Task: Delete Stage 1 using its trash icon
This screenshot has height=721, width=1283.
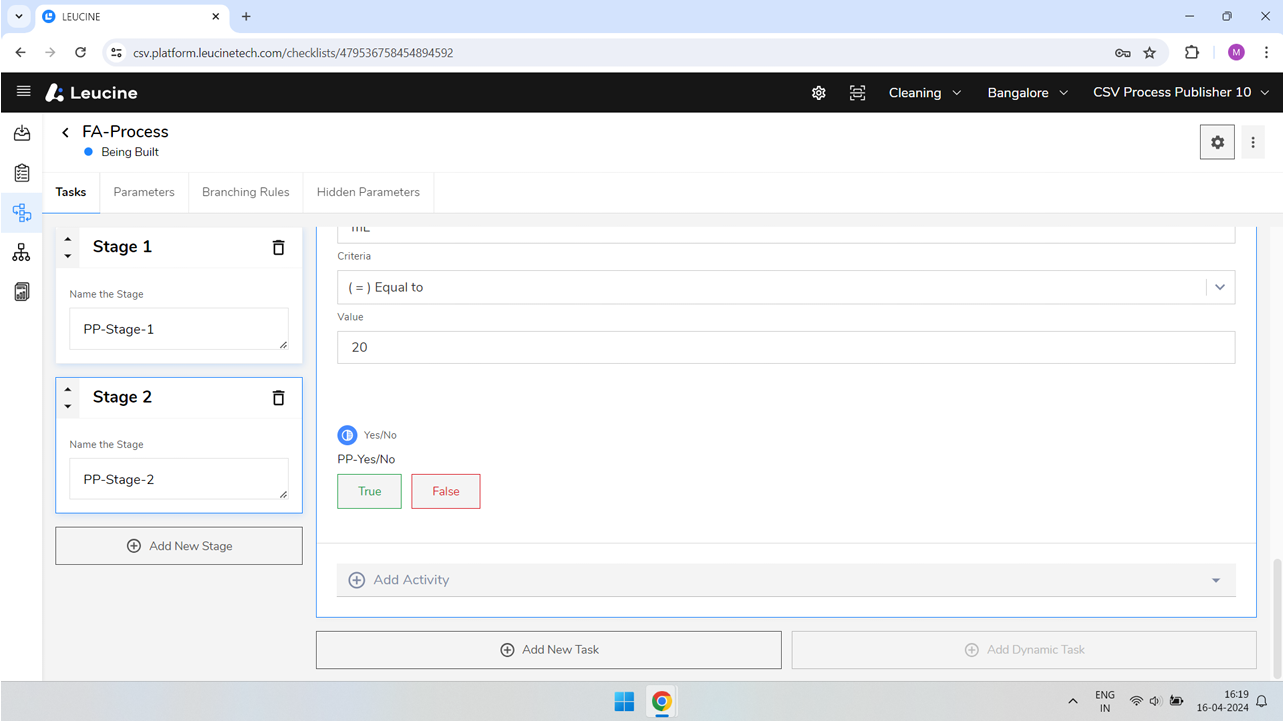Action: pyautogui.click(x=278, y=247)
